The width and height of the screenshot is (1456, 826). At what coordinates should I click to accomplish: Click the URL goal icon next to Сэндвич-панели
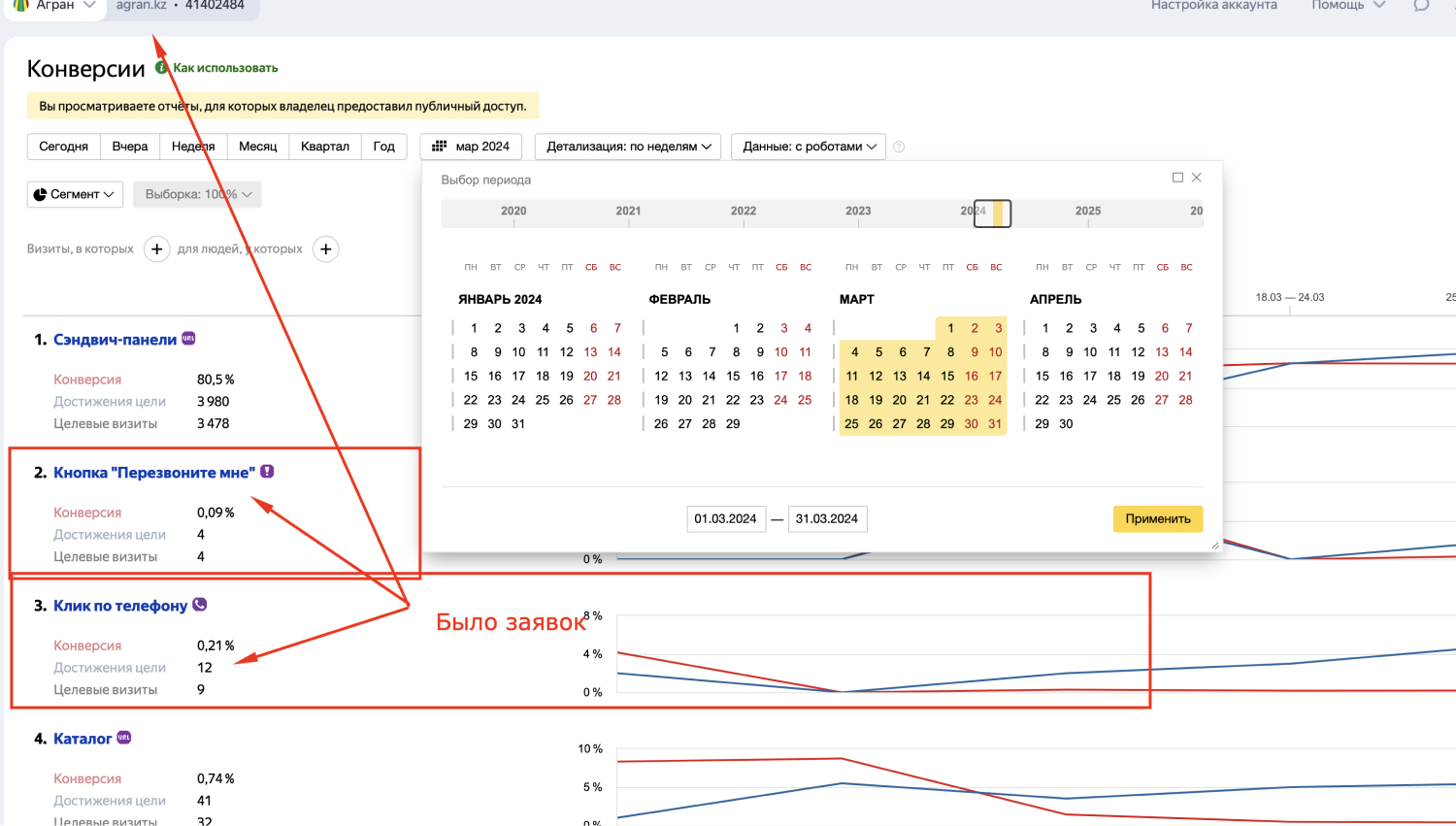[x=188, y=339]
